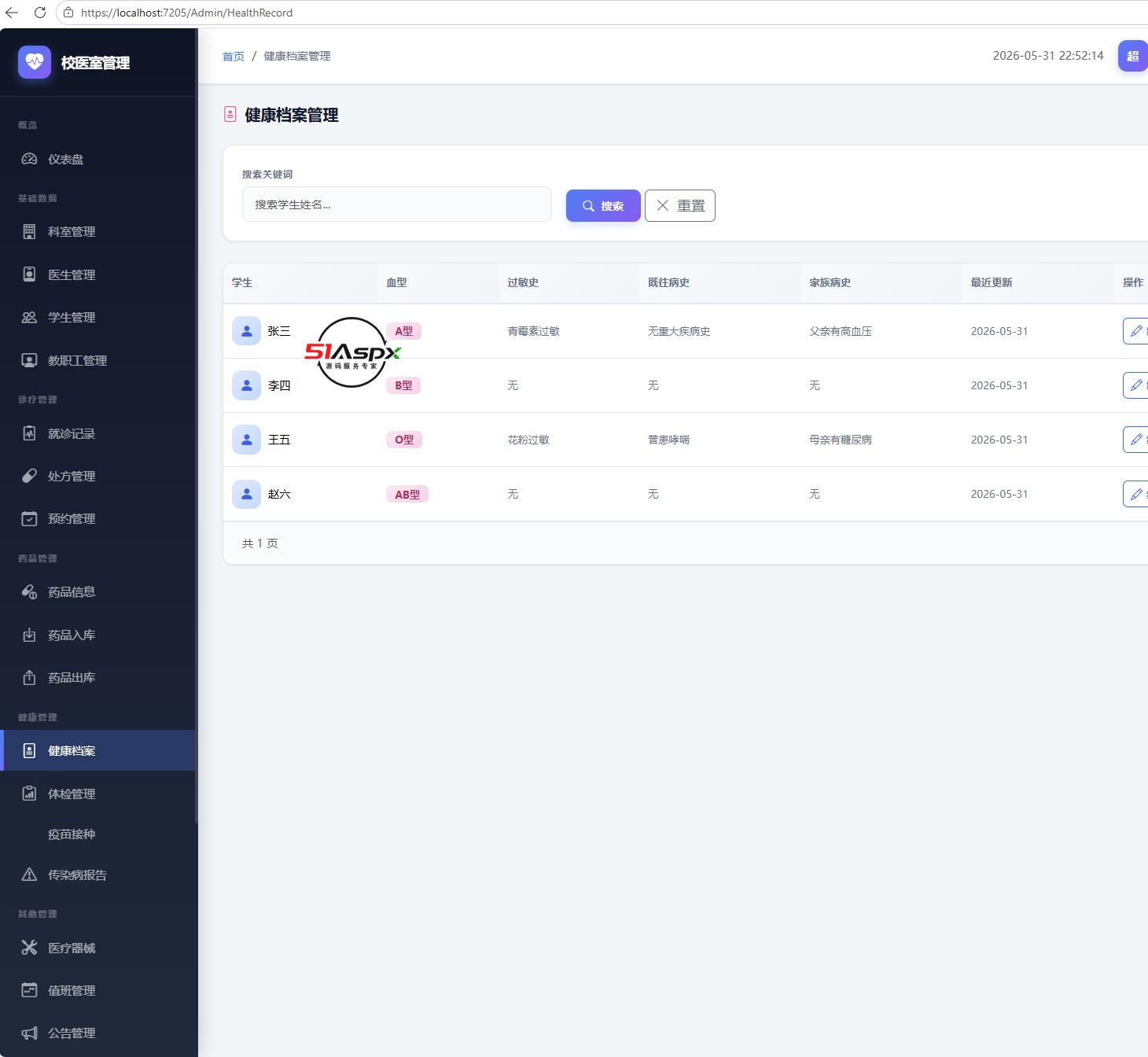Click the avatar icon for 李四
1148x1057 pixels.
246,385
